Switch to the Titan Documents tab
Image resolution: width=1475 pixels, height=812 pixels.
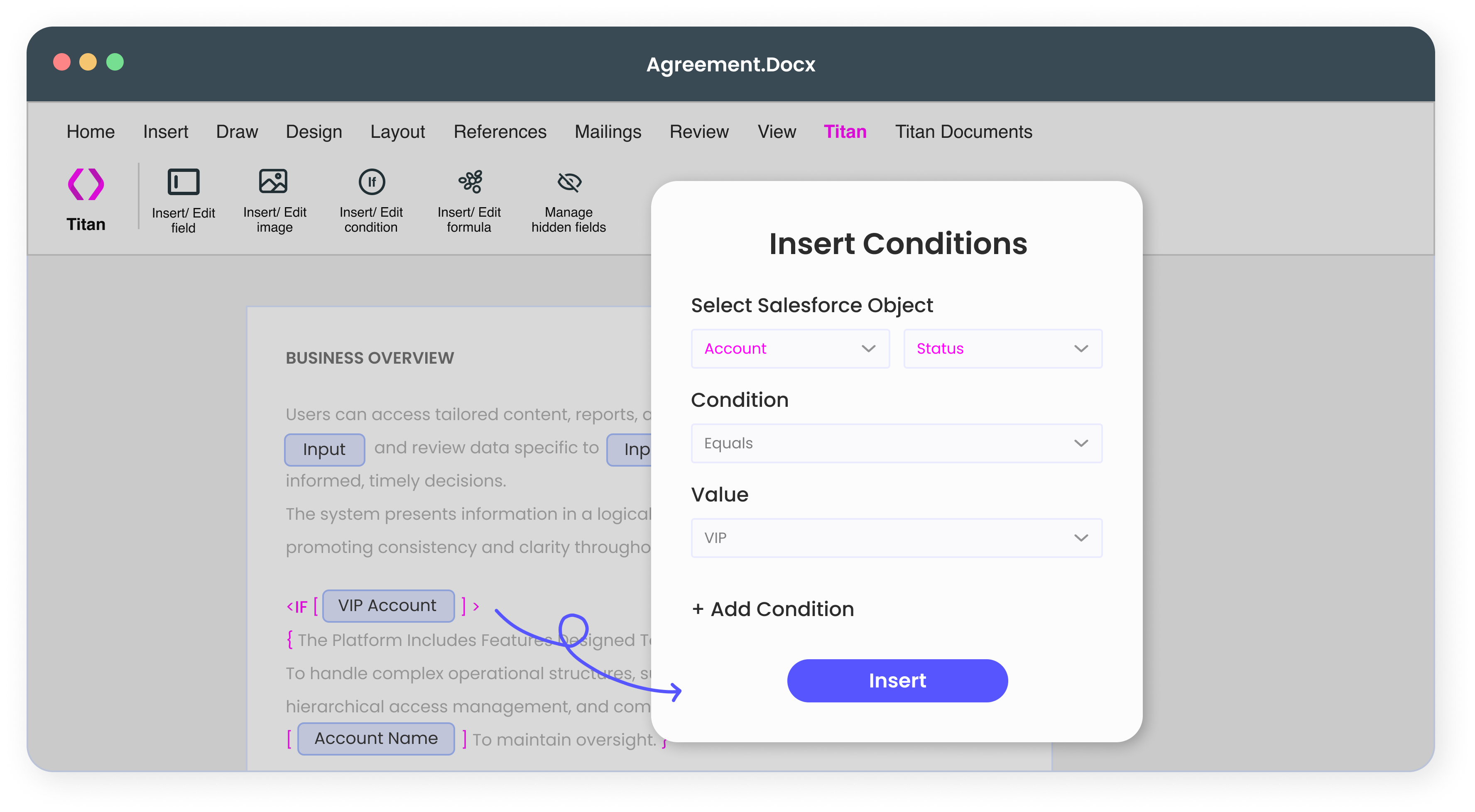[x=963, y=132]
